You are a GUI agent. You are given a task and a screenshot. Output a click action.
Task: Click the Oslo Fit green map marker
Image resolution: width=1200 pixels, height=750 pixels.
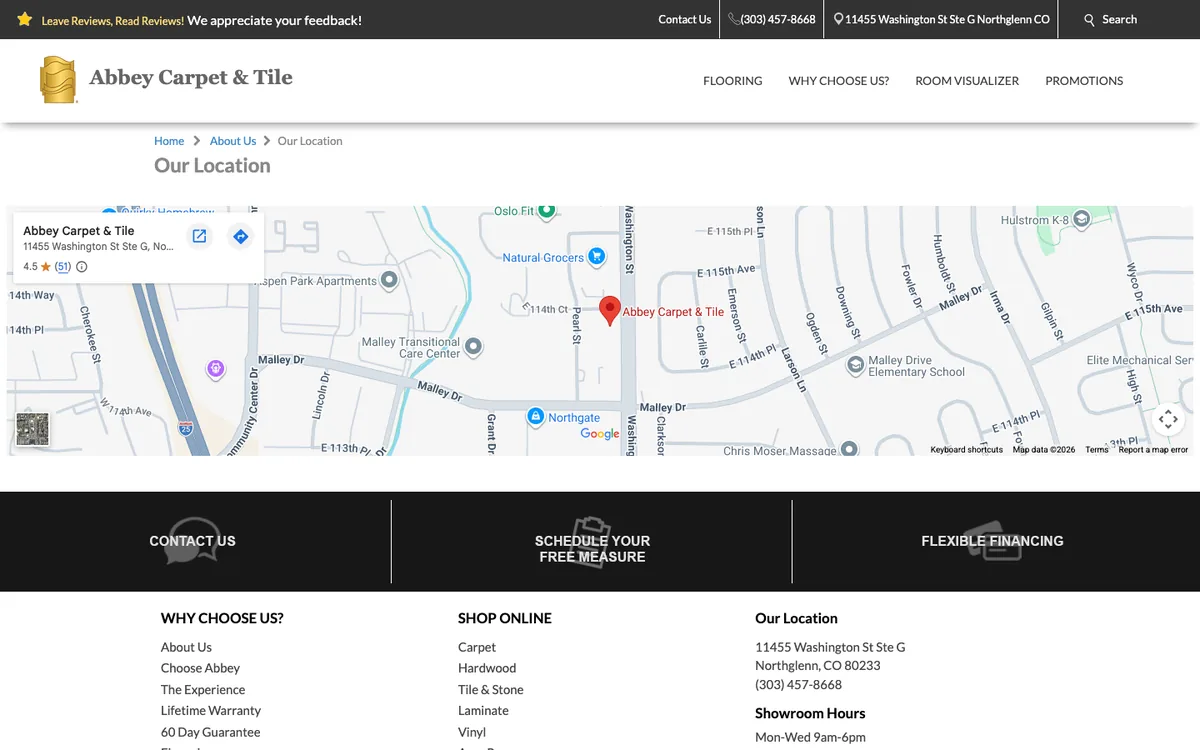pyautogui.click(x=547, y=210)
